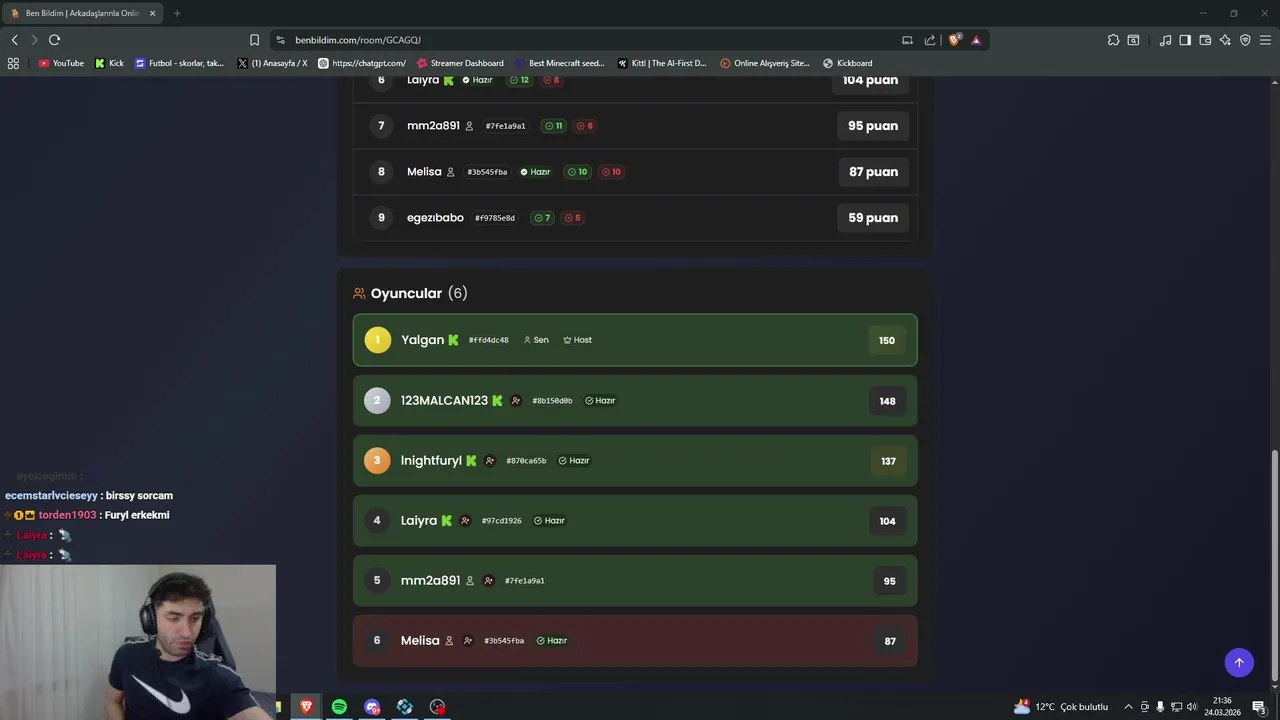Click the page vertical scrollbar thumb
The width and height of the screenshot is (1280, 720).
pos(1274,565)
